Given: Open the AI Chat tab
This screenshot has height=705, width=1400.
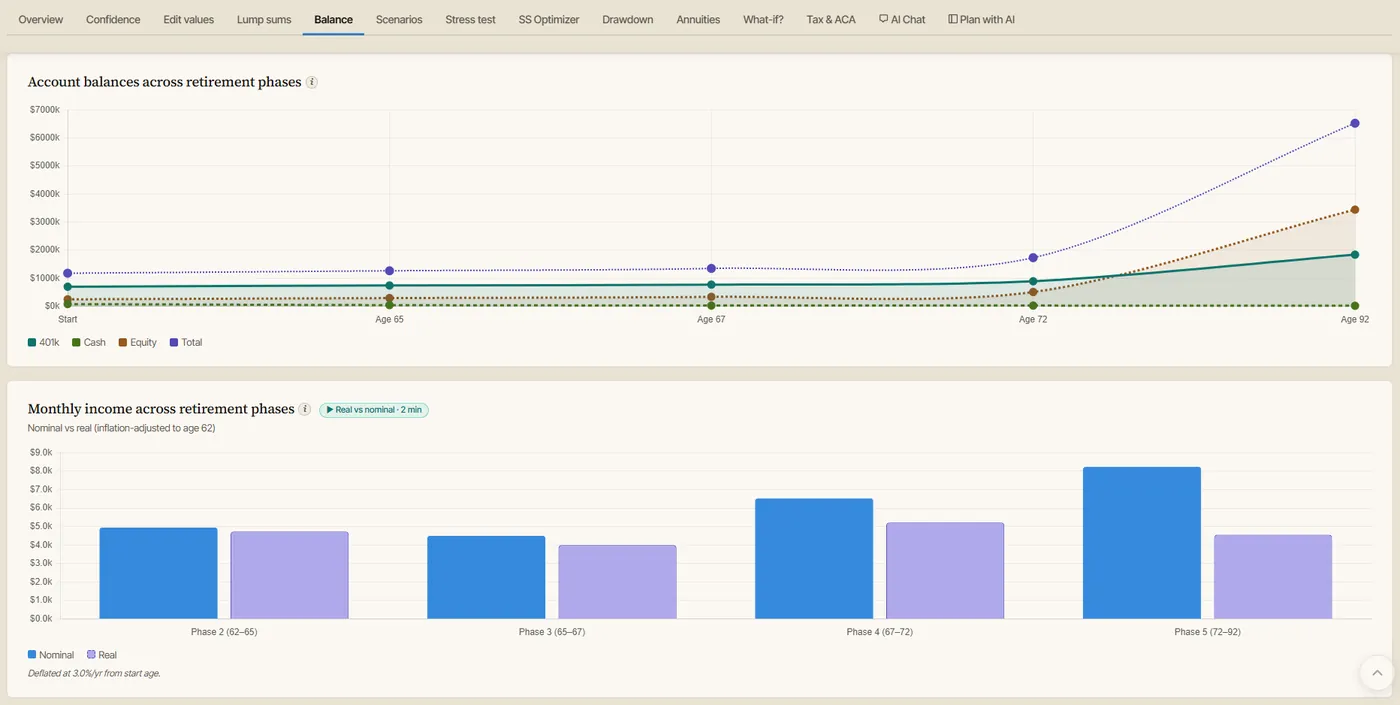Looking at the screenshot, I should coord(902,19).
